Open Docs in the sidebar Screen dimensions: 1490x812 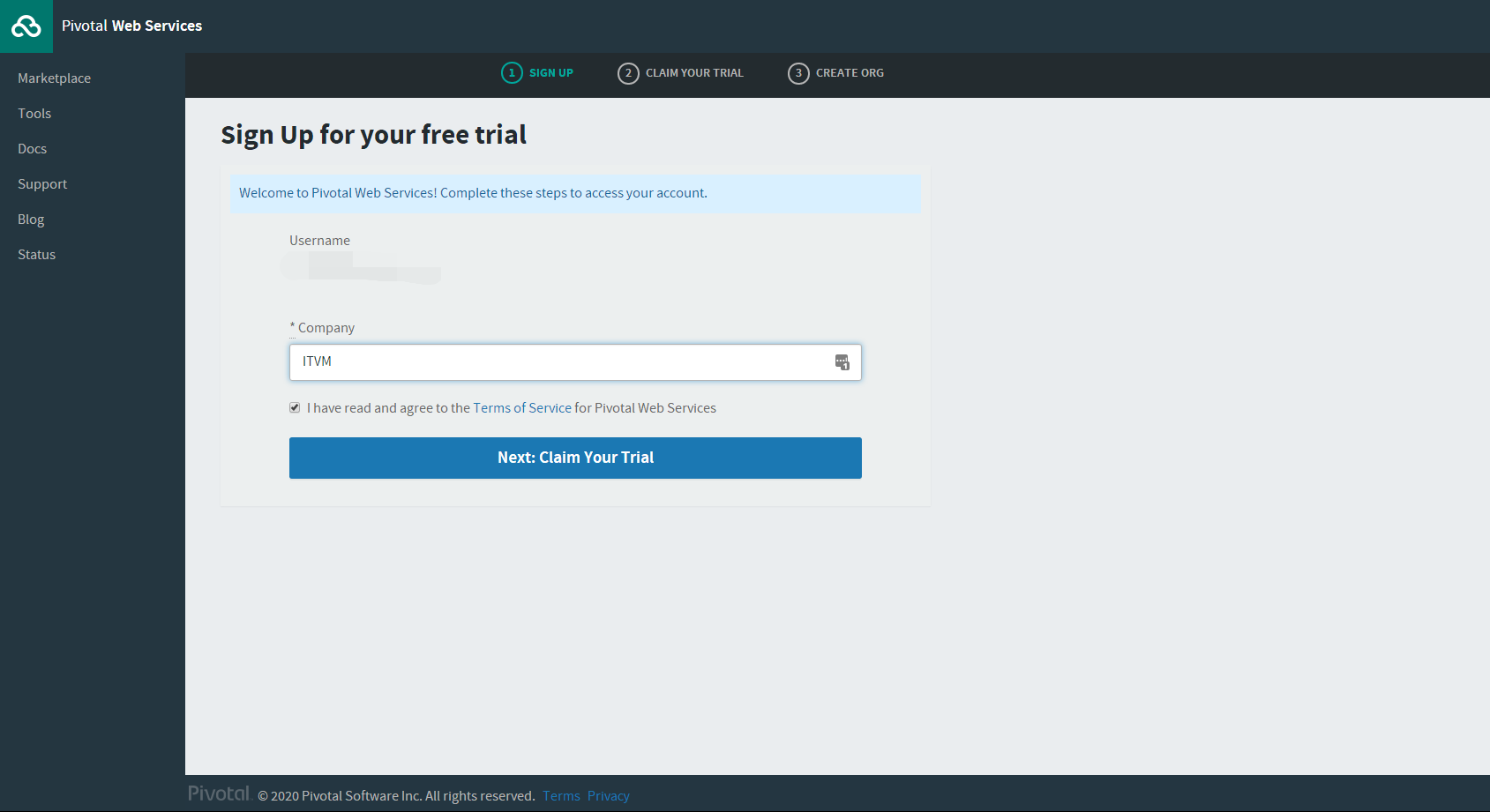click(x=32, y=149)
